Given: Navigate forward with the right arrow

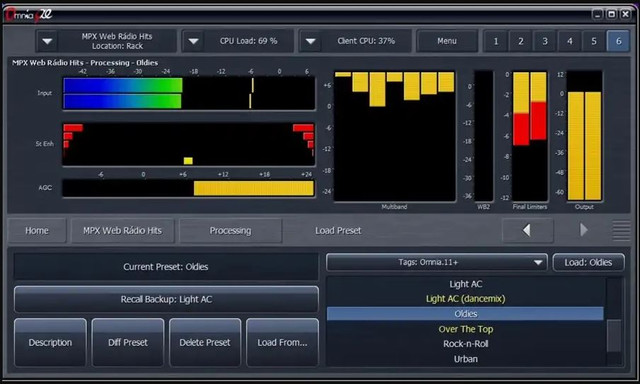Looking at the screenshot, I should click(x=584, y=230).
